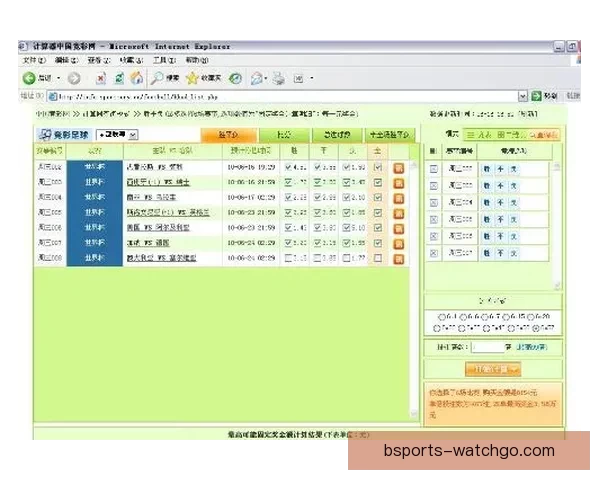This screenshot has height=480, width=600.
Task: Remove sixth selected match in right panel
Action: 434,253
